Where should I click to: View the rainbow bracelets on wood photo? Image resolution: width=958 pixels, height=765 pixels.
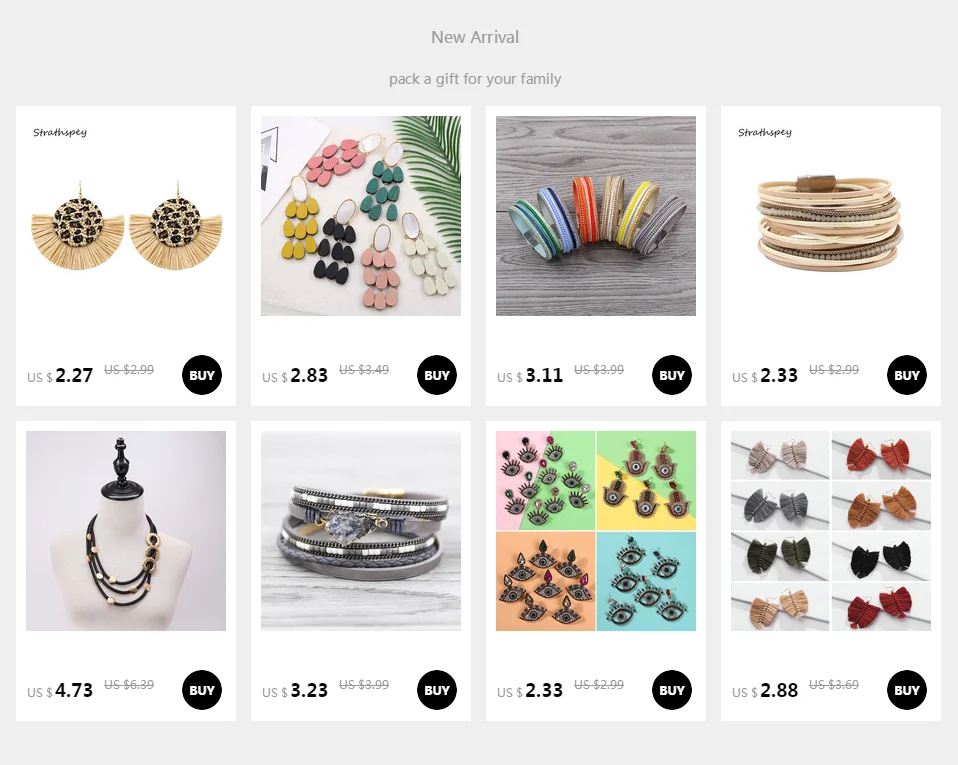tap(596, 216)
